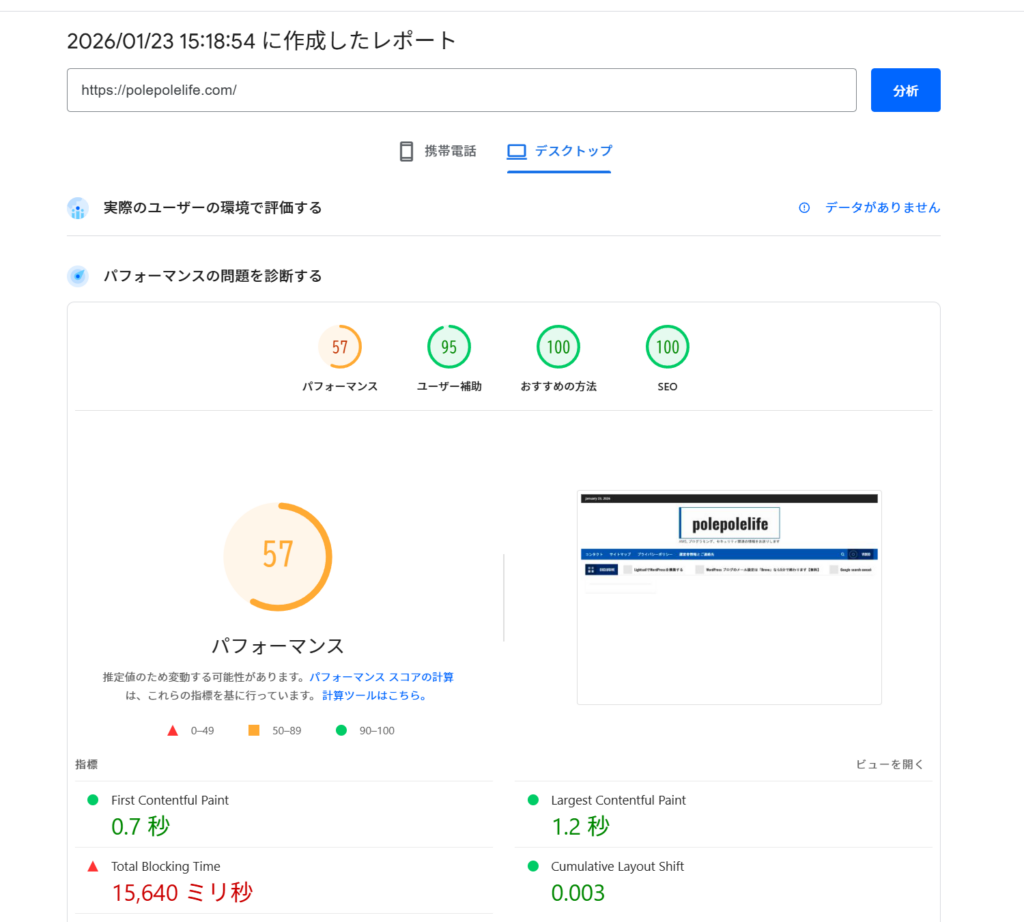Click the polepolelife page screenshot thumbnail
1024x922 pixels.
[729, 597]
